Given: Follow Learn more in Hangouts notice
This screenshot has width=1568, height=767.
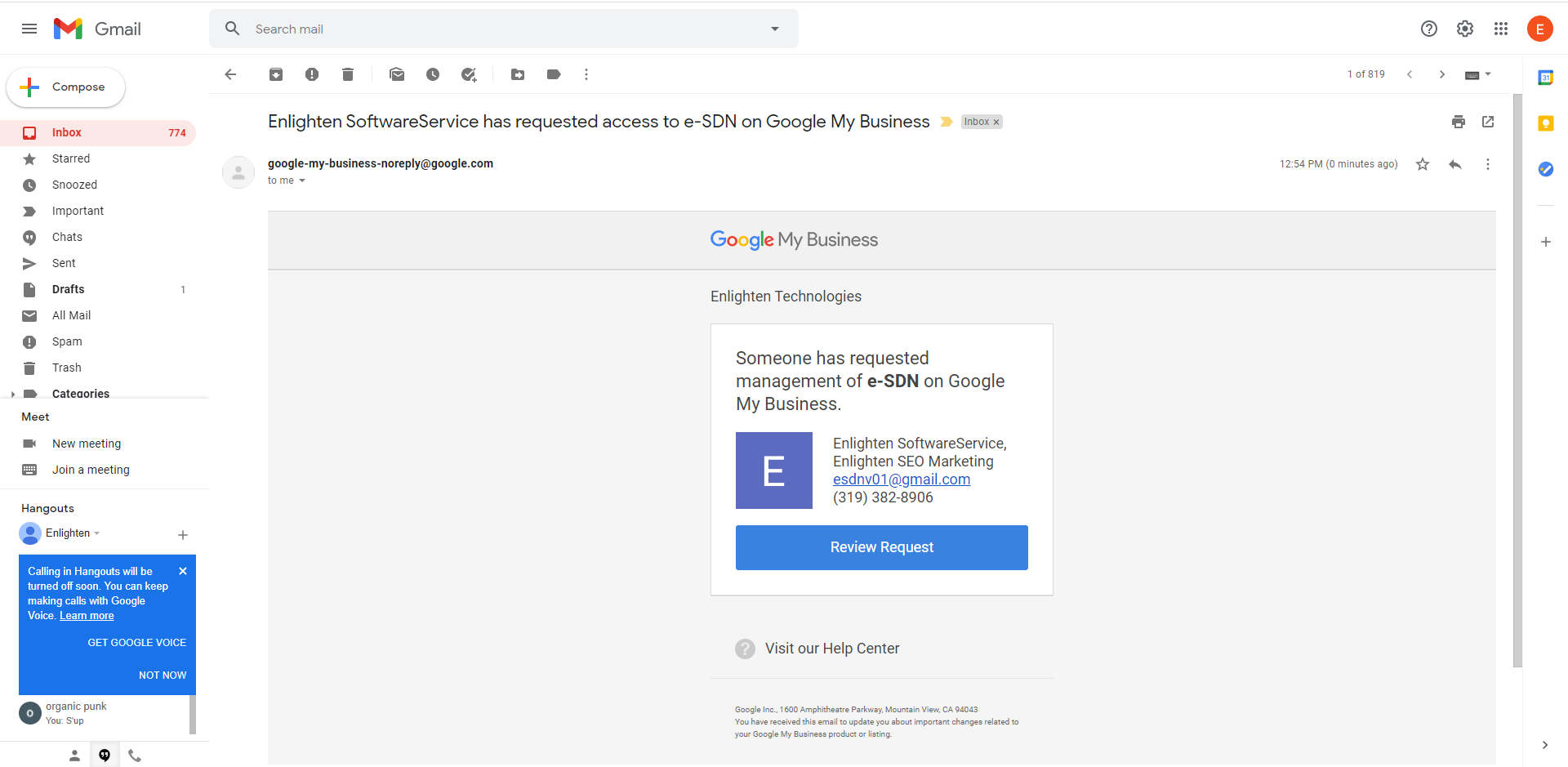Looking at the screenshot, I should click(87, 616).
